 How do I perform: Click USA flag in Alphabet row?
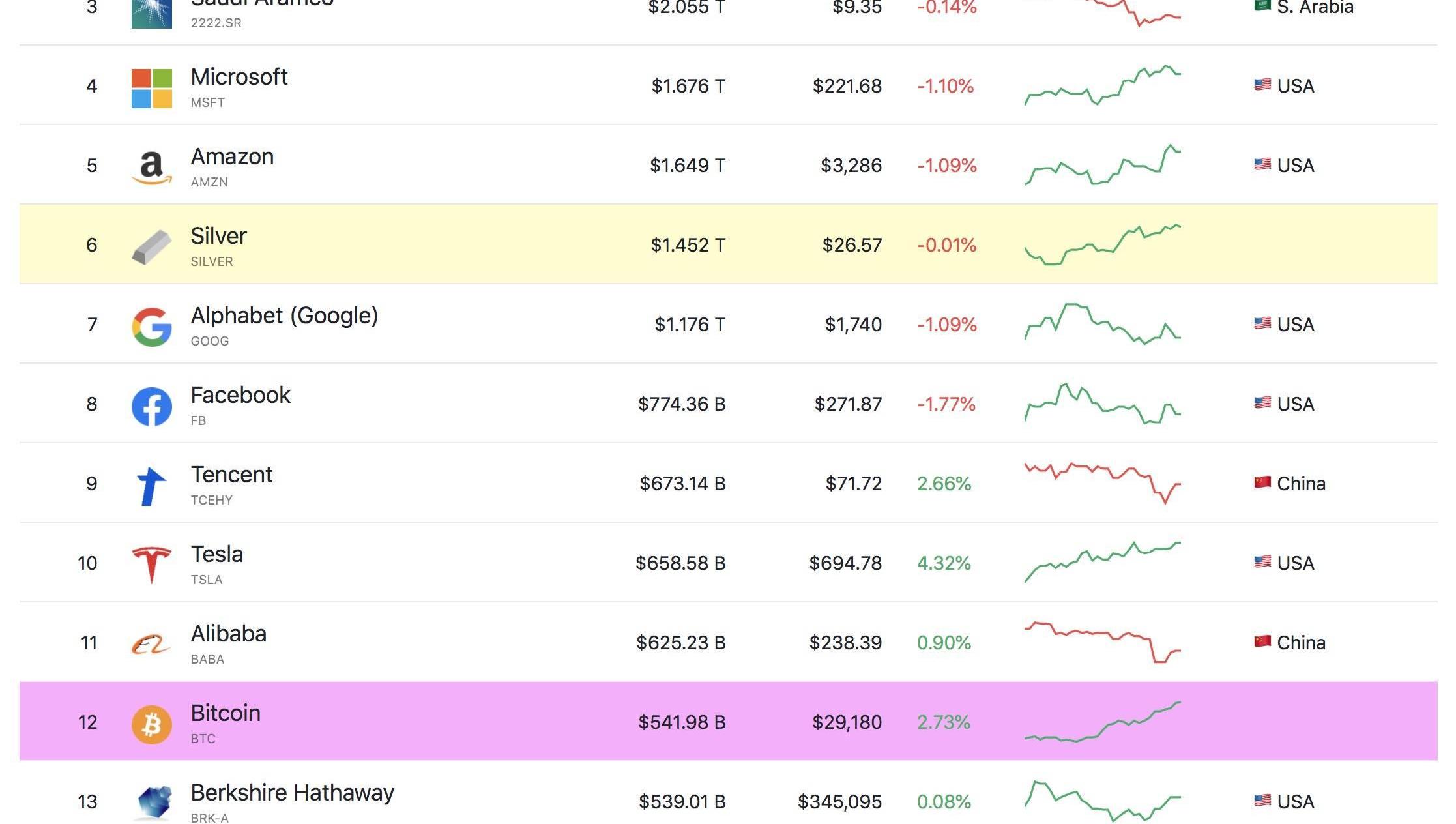tap(1262, 323)
